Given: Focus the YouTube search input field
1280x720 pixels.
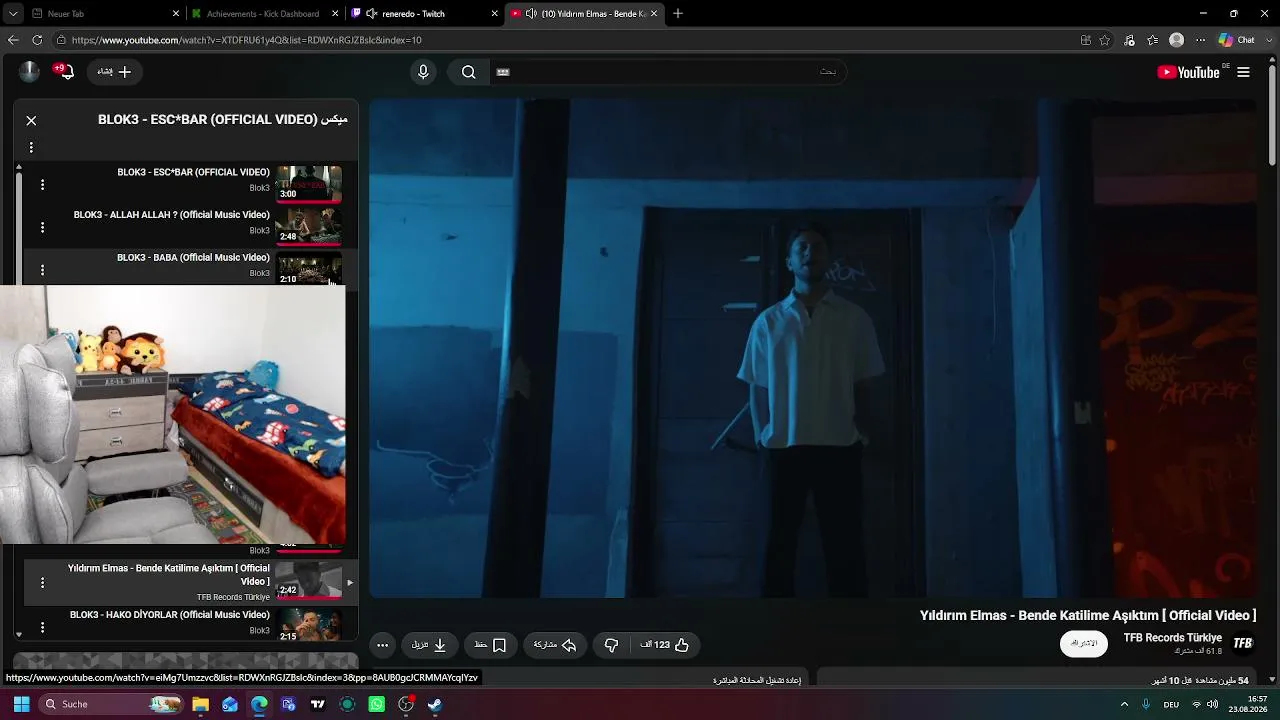Looking at the screenshot, I should coord(668,72).
